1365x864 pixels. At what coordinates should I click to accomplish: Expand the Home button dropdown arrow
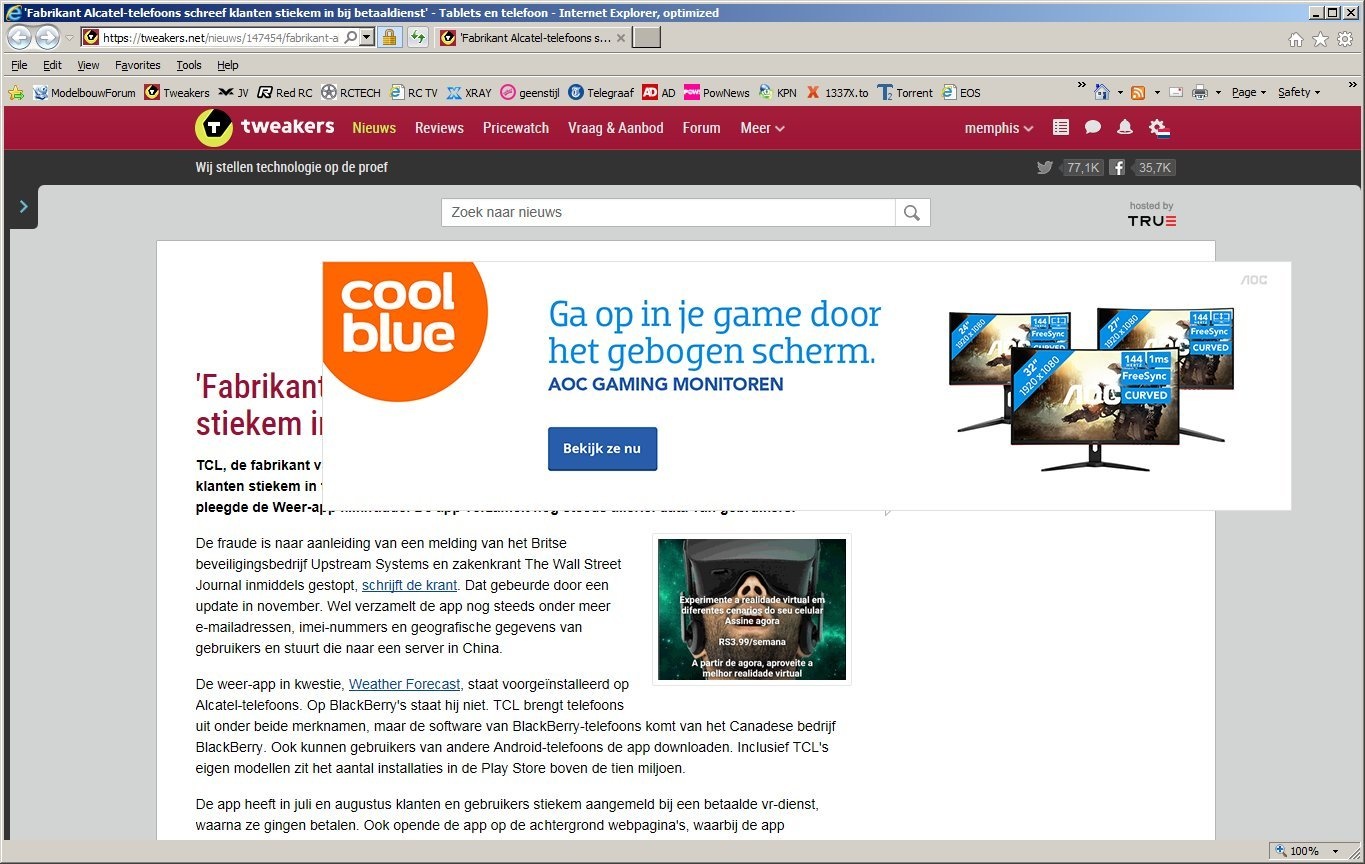point(1120,92)
